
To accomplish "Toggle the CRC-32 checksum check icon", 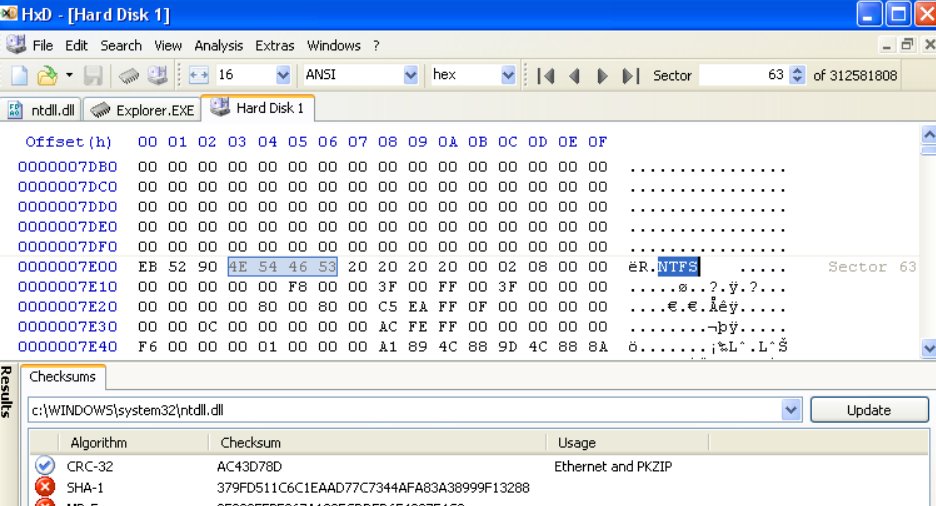I will (44, 466).
